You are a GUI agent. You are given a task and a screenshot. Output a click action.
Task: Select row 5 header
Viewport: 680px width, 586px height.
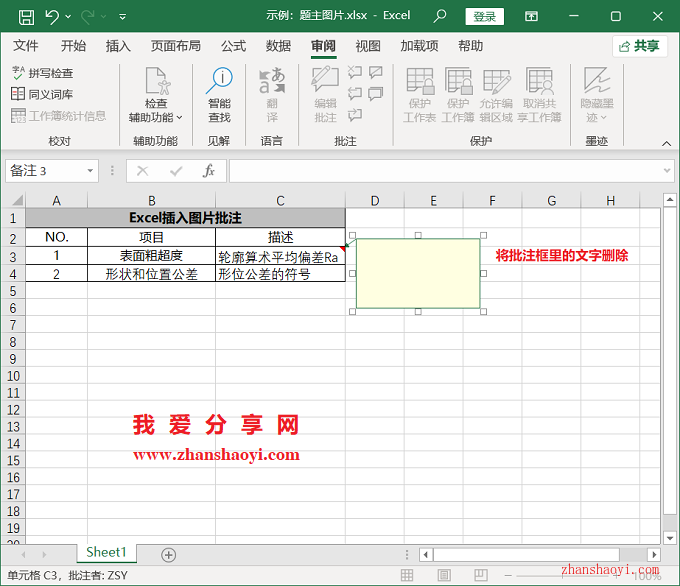13,291
